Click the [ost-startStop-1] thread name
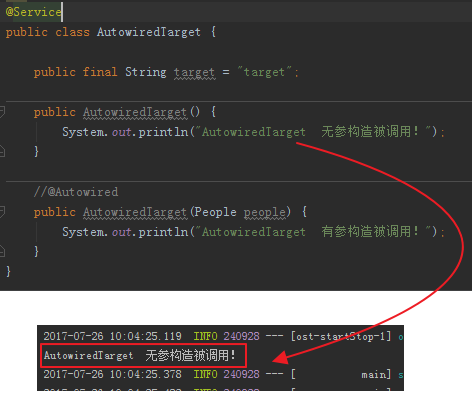Viewport: 472px width, 402px height. click(341, 337)
